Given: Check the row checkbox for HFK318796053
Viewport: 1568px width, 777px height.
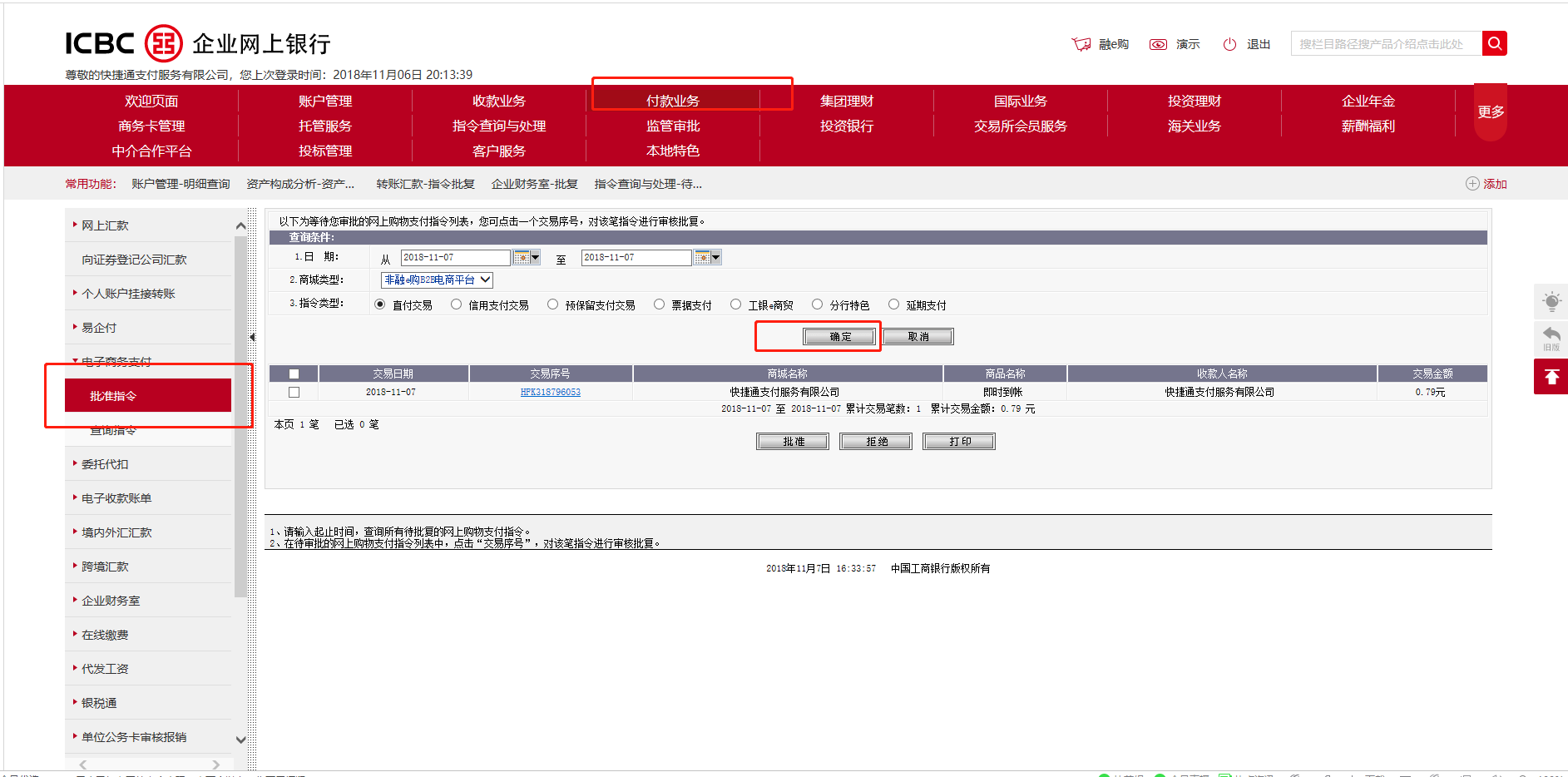Looking at the screenshot, I should [294, 392].
